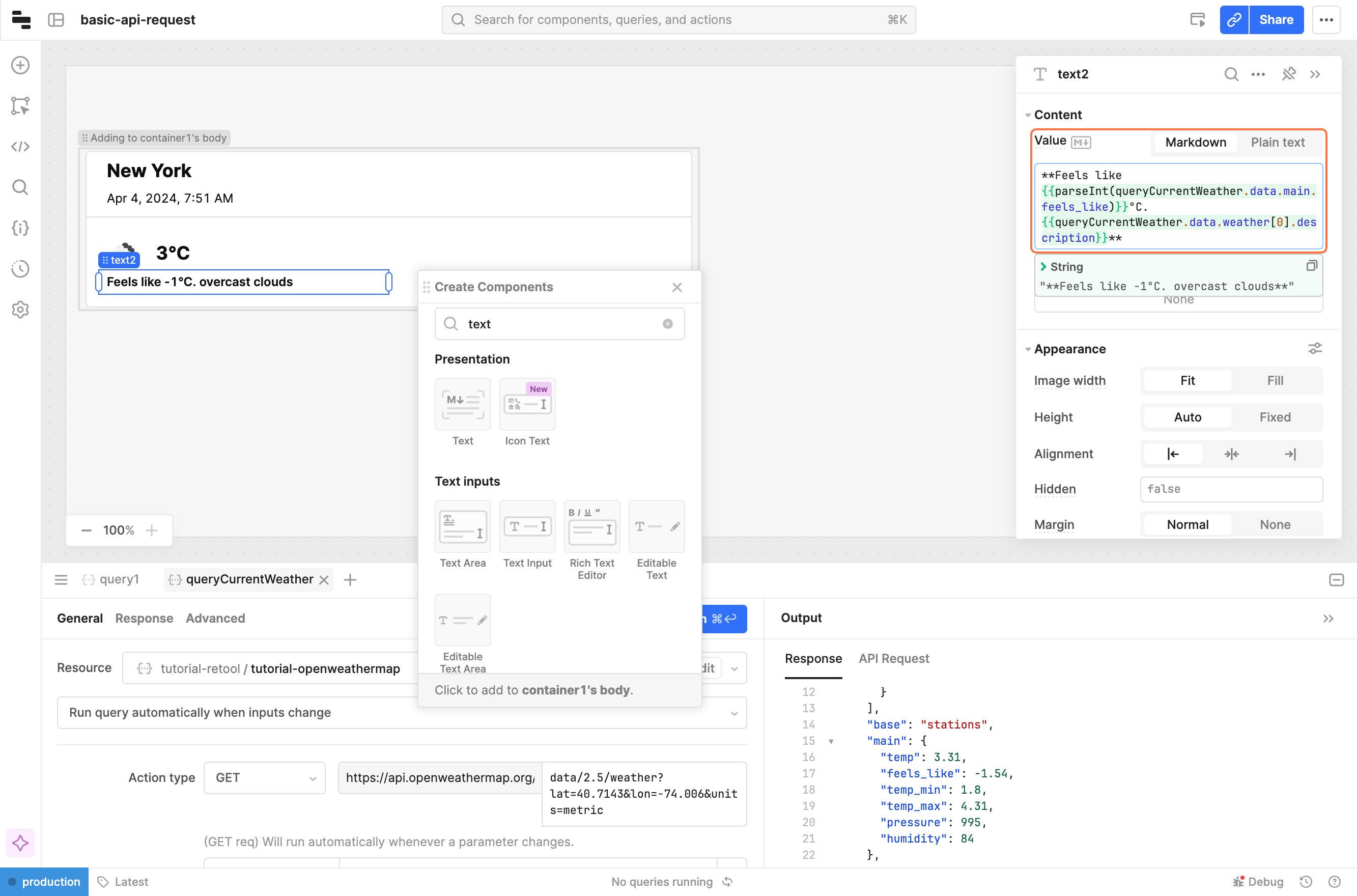The width and height of the screenshot is (1357, 896).
Task: Zoom in canvas with plus button
Action: point(151,530)
